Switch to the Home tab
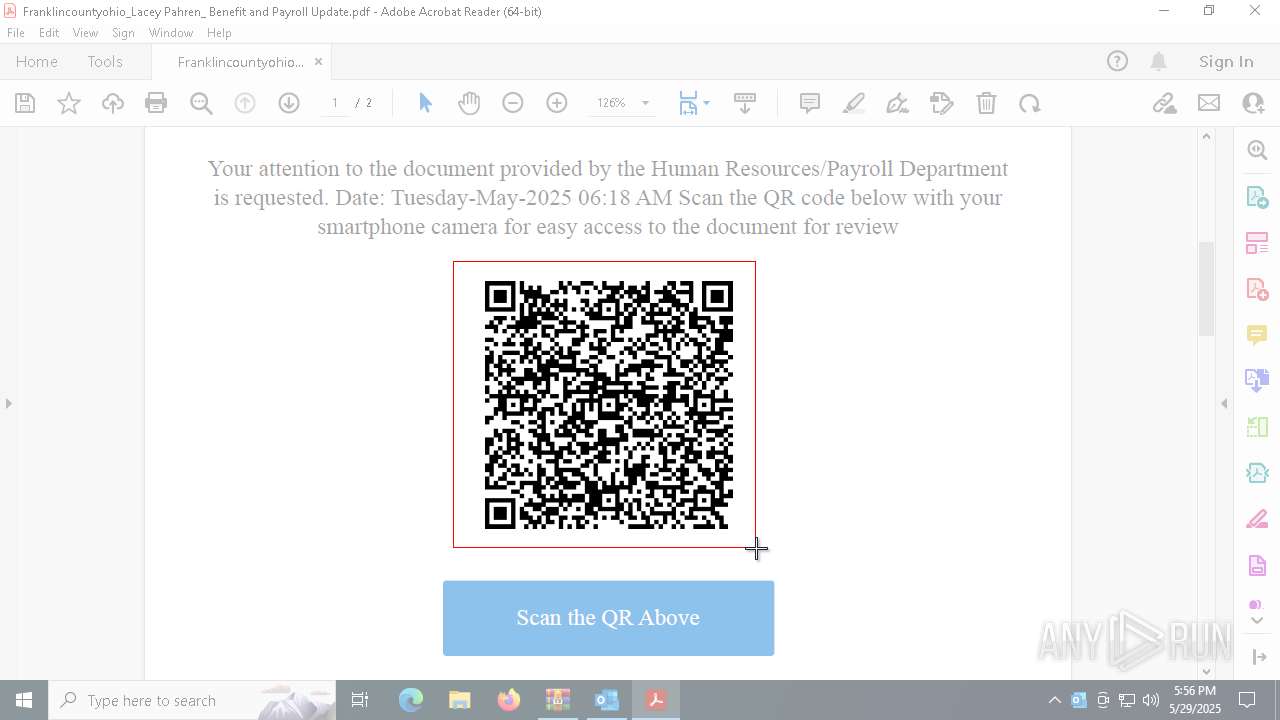The image size is (1280, 720). [x=37, y=62]
